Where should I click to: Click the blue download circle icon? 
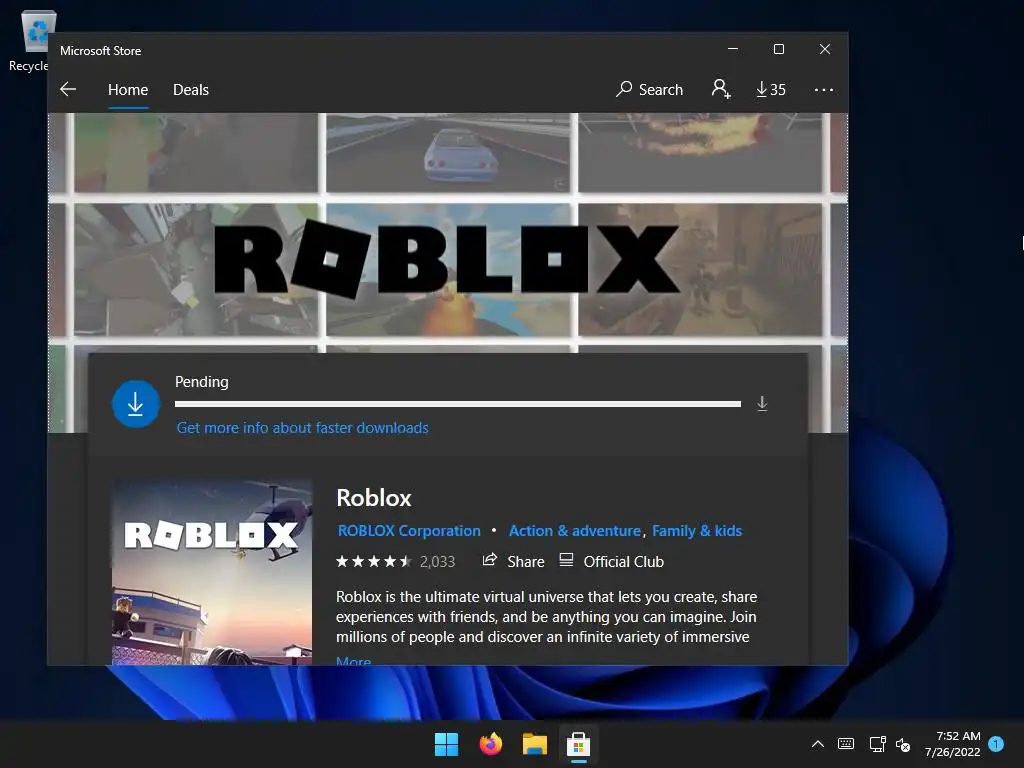coord(136,404)
